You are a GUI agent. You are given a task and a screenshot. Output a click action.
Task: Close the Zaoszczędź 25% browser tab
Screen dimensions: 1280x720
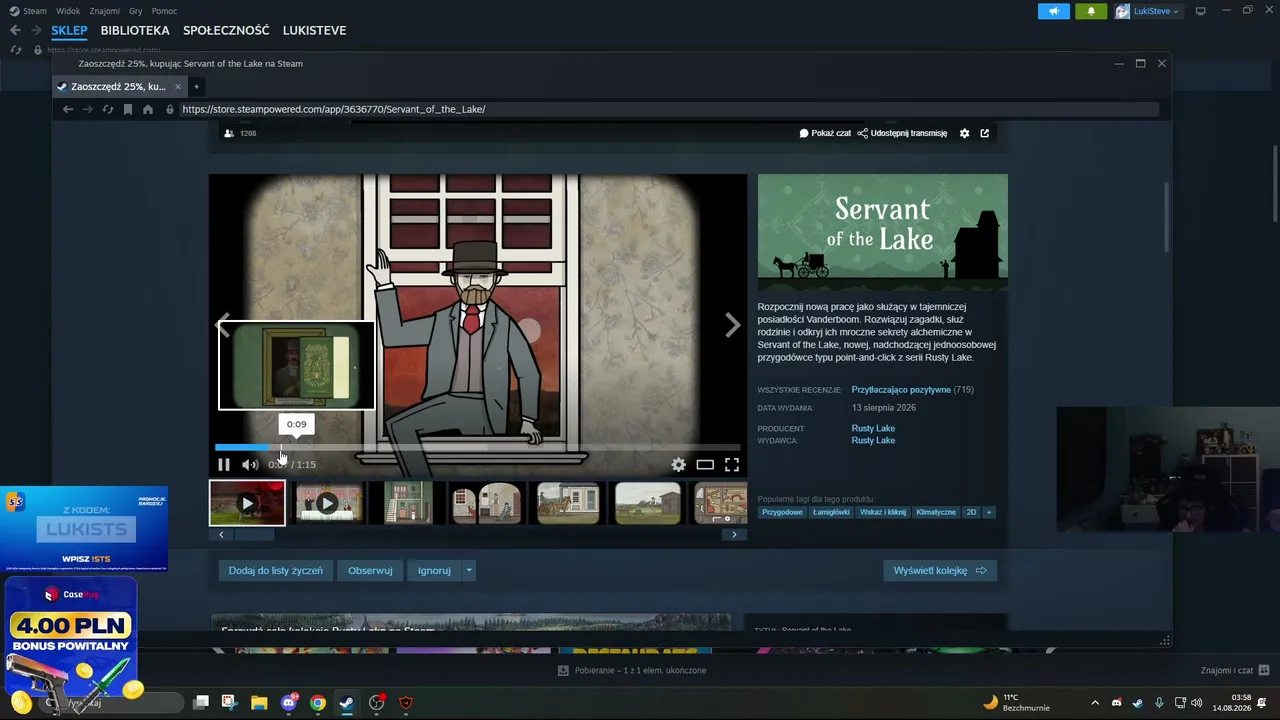178,86
